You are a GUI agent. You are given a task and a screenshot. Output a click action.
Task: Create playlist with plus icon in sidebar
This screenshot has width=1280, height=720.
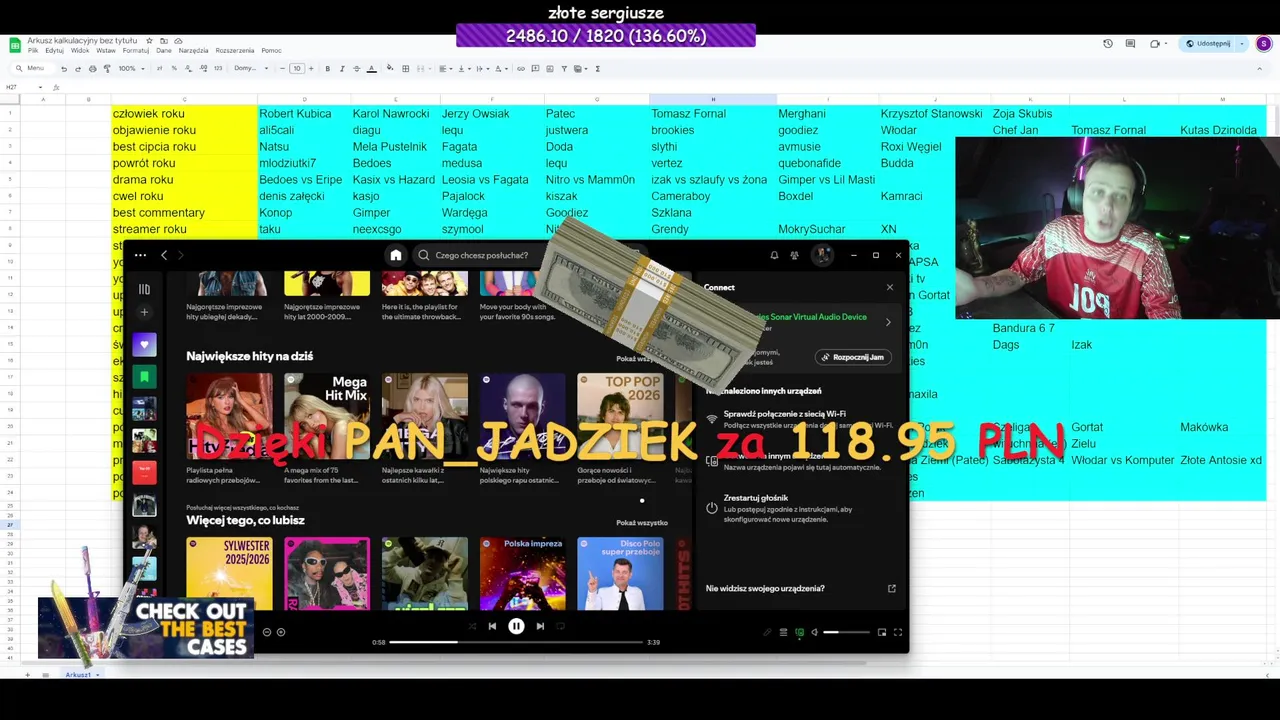tap(144, 312)
